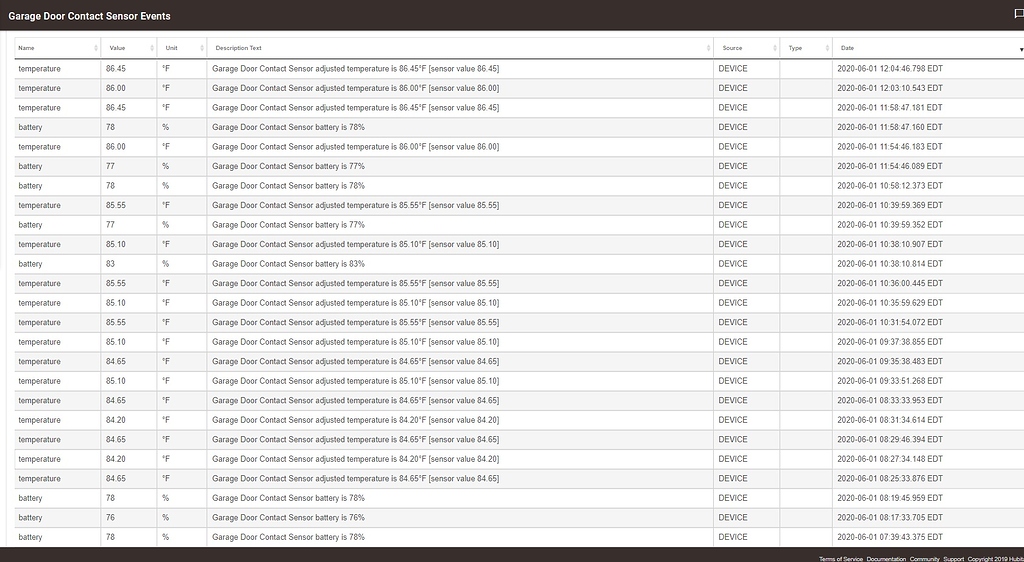Screen dimensions: 1024x562
Task: Select date cell 2020-06-01 10:58:12.373 EDT
Action: point(889,186)
